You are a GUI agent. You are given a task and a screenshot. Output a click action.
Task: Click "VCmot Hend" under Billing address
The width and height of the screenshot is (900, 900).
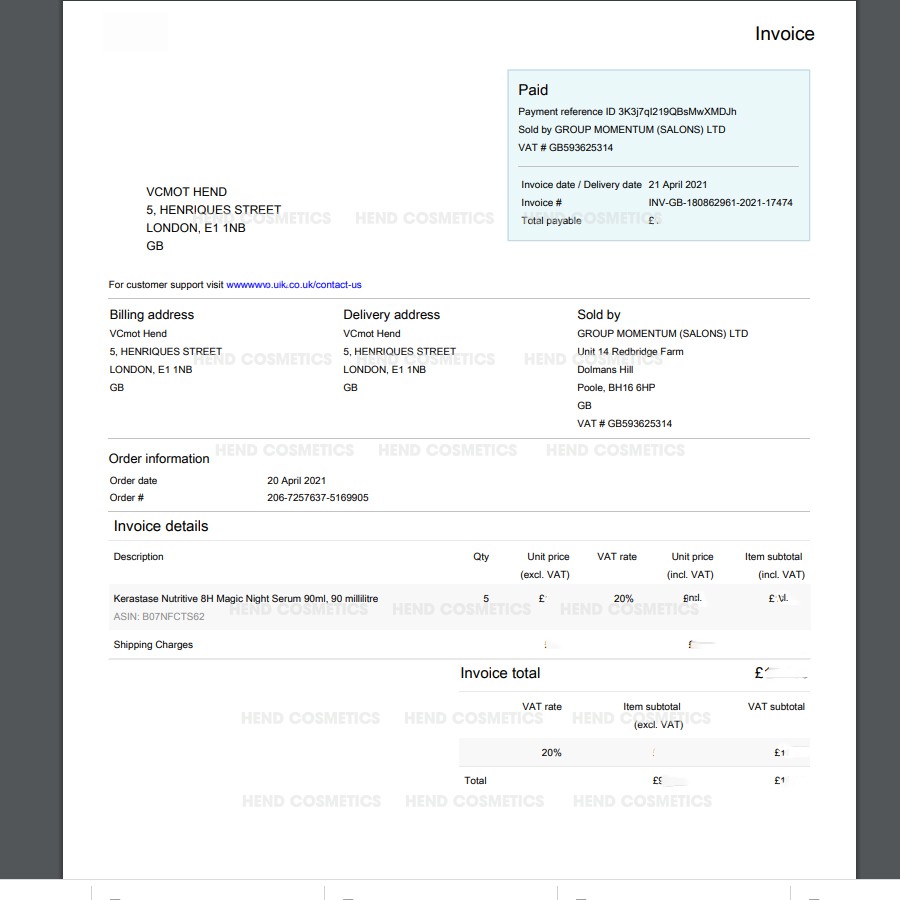(138, 333)
